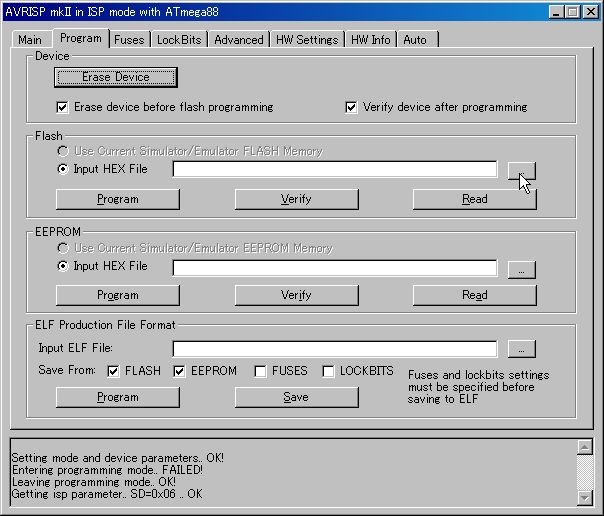Click the Input ELF File field
The image size is (604, 516).
point(335,349)
